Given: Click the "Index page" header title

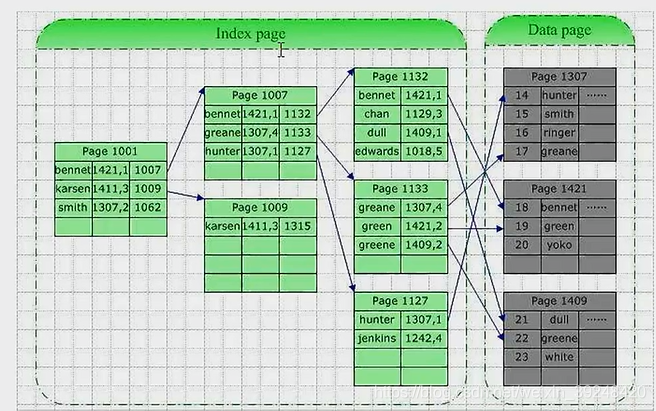Looking at the screenshot, I should (251, 33).
